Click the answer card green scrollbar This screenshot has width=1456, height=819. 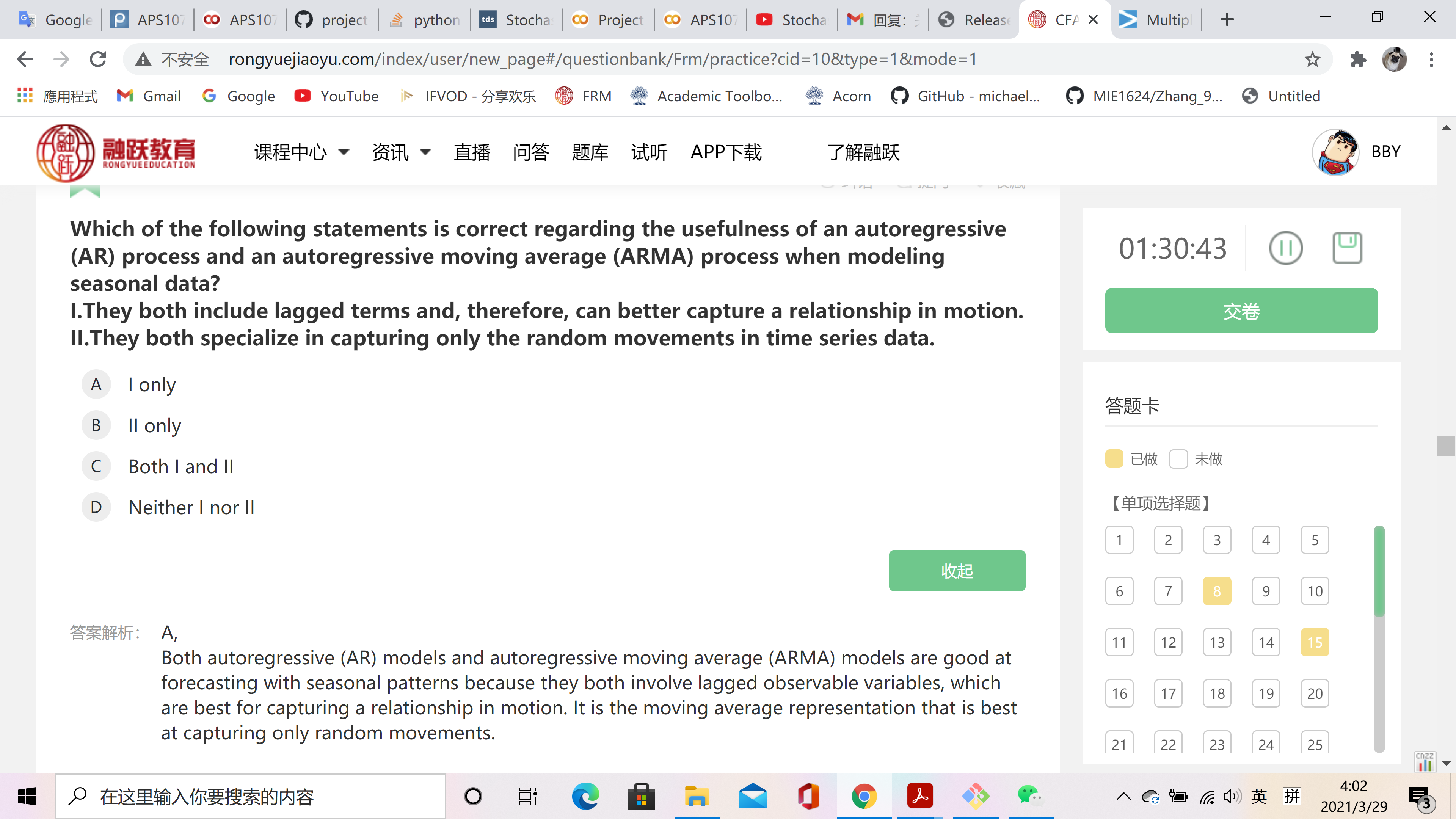[1379, 571]
